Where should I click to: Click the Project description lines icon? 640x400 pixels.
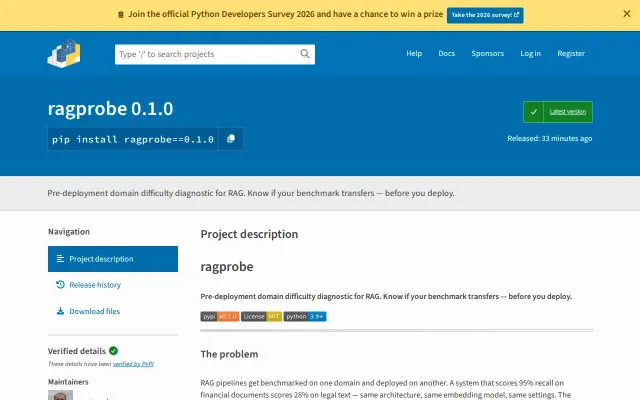click(x=60, y=259)
